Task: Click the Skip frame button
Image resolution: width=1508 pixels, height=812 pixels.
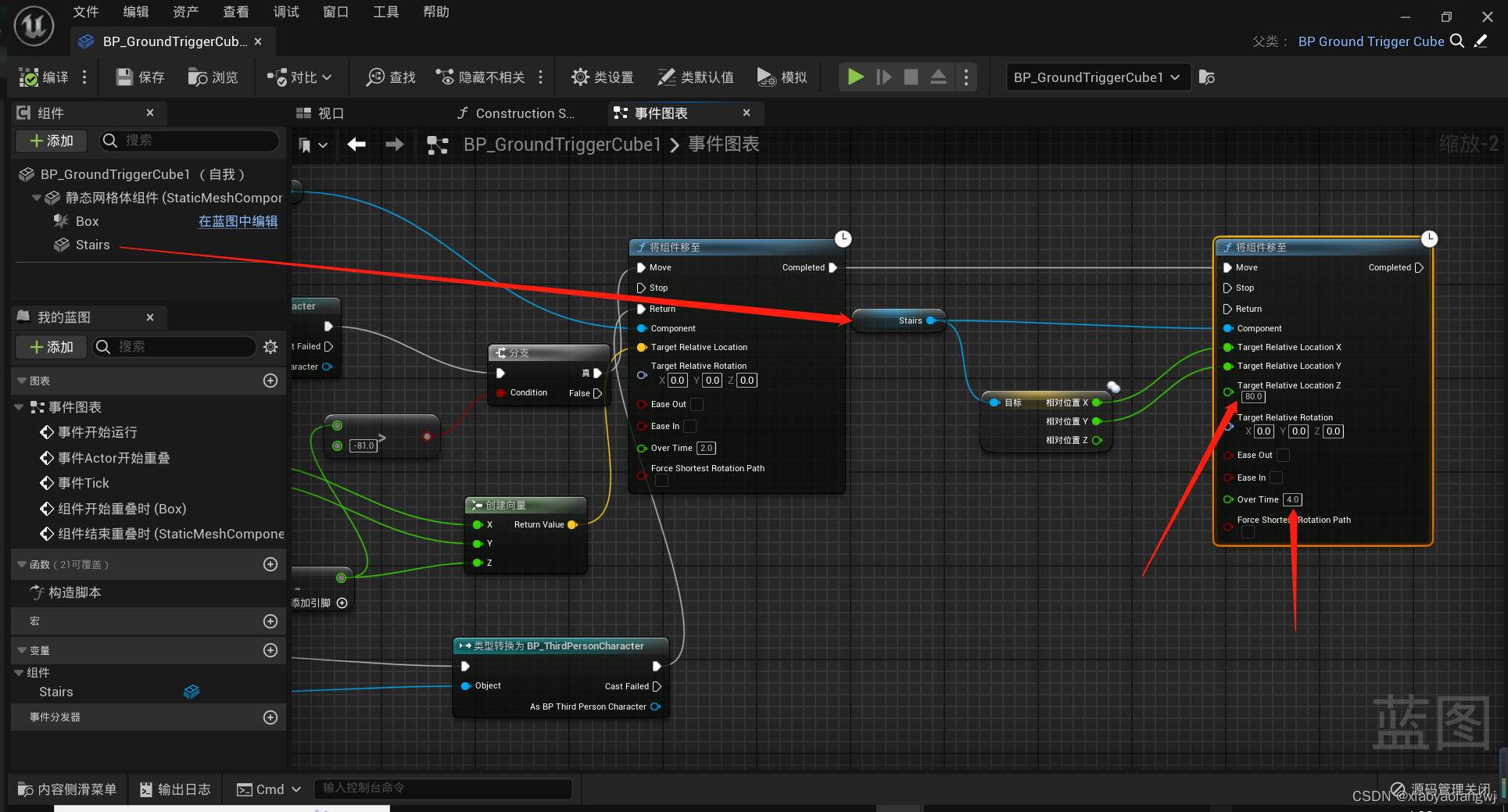Action: [x=883, y=77]
